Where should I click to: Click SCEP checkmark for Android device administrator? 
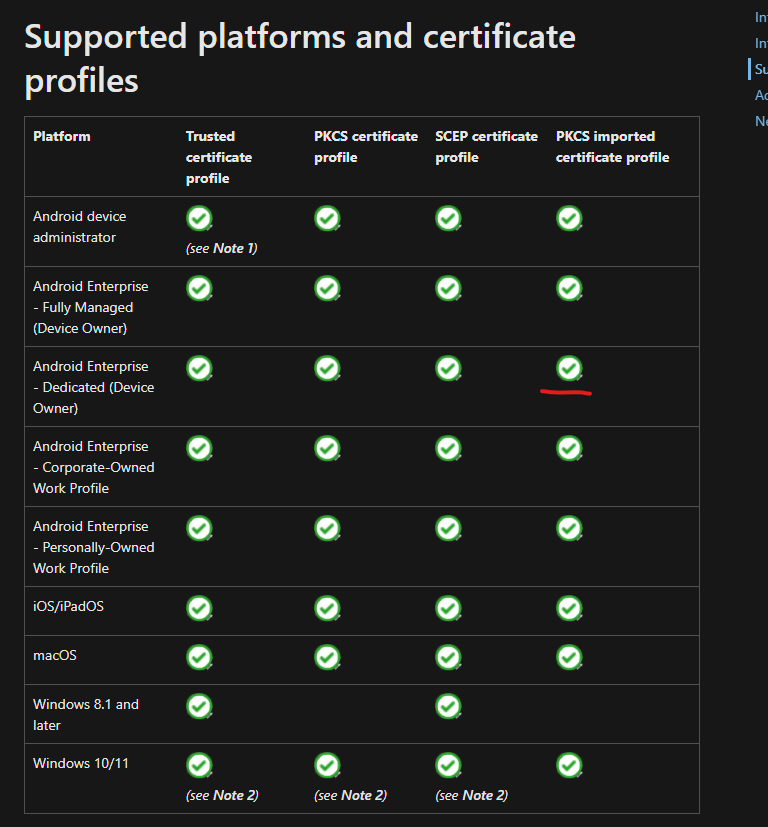[x=448, y=218]
